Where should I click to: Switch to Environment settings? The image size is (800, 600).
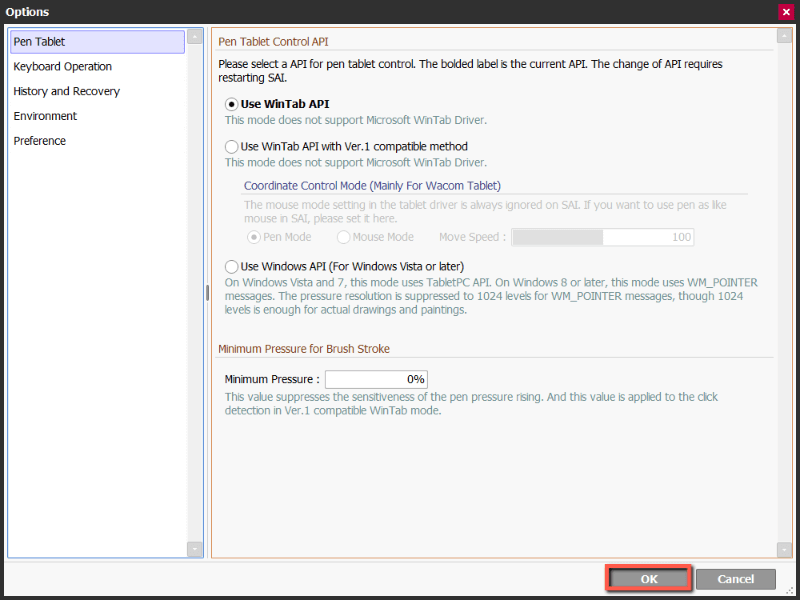coord(45,116)
